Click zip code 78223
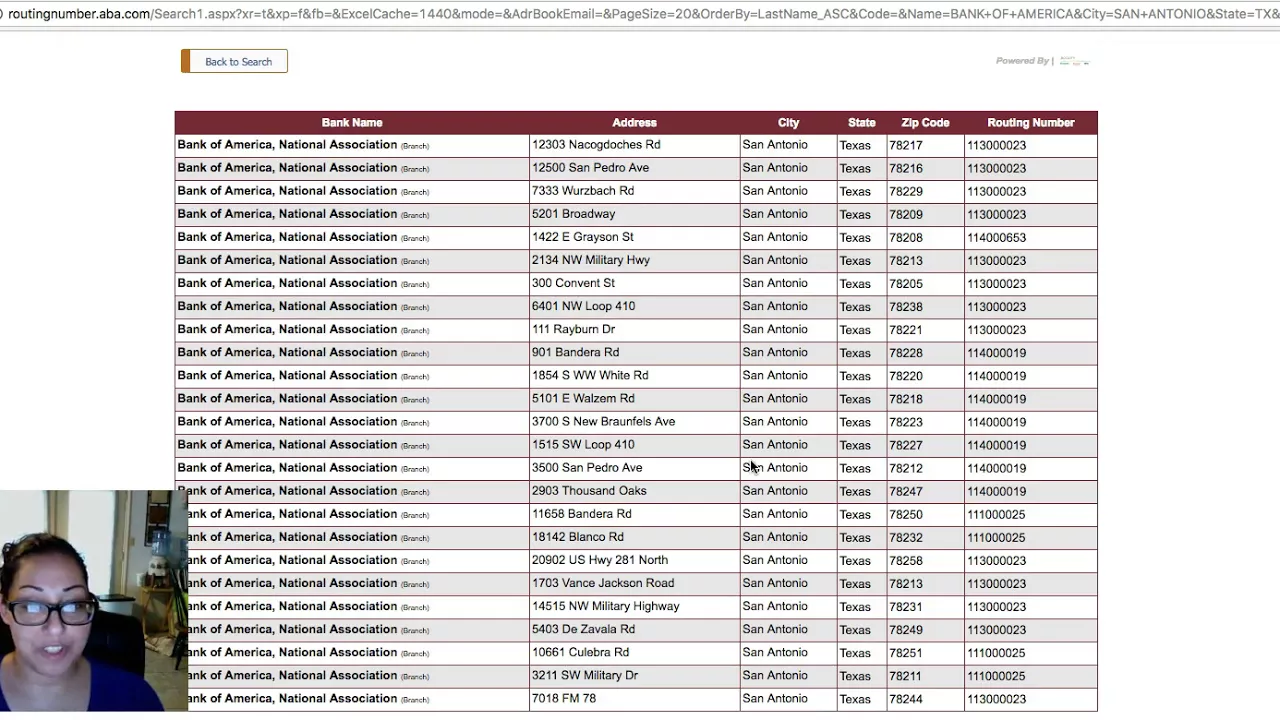Image resolution: width=1280 pixels, height=720 pixels. coord(906,422)
